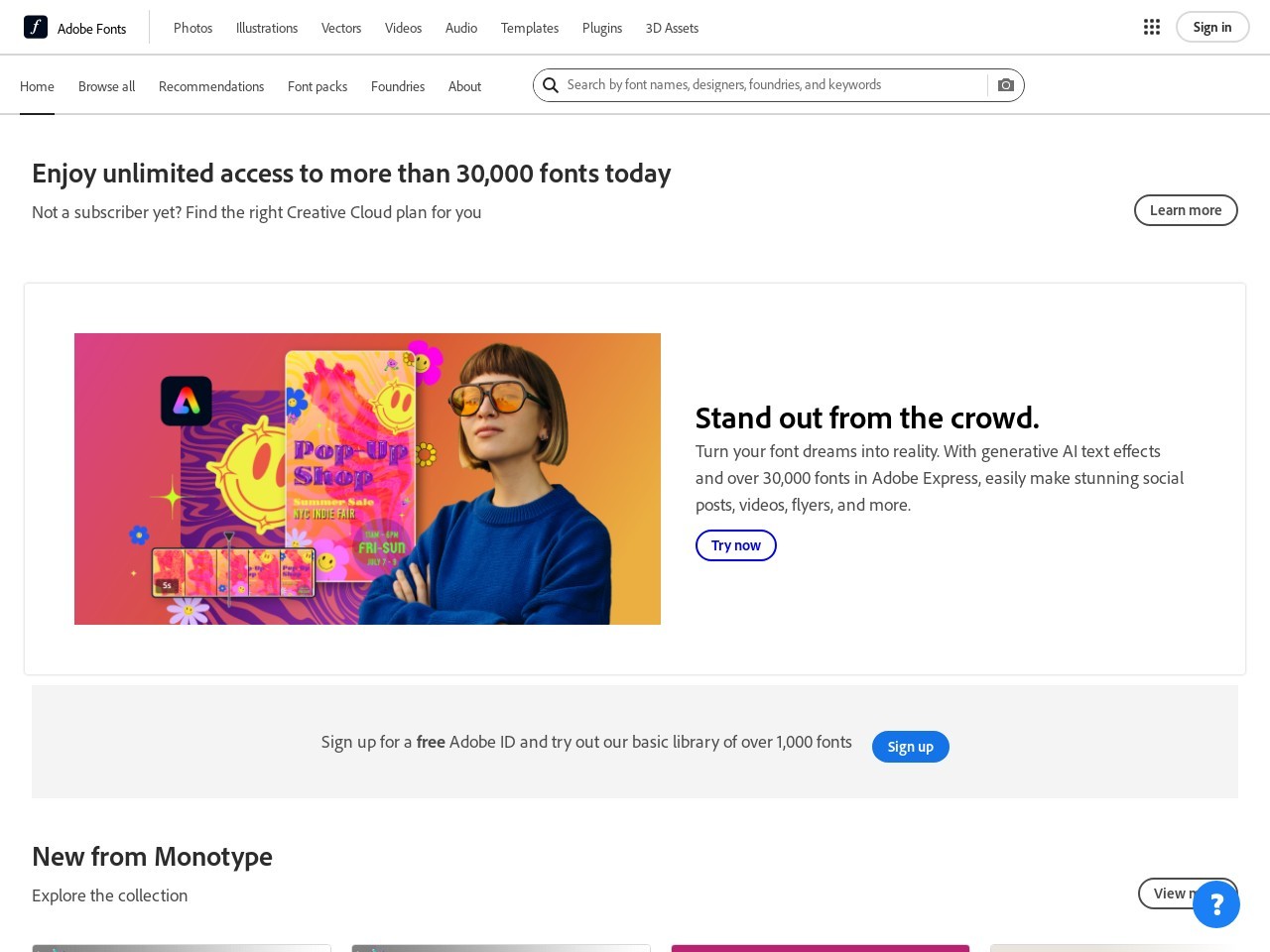Click the Adobe Express promo image
Viewport: 1270px width, 952px height.
coord(367,479)
